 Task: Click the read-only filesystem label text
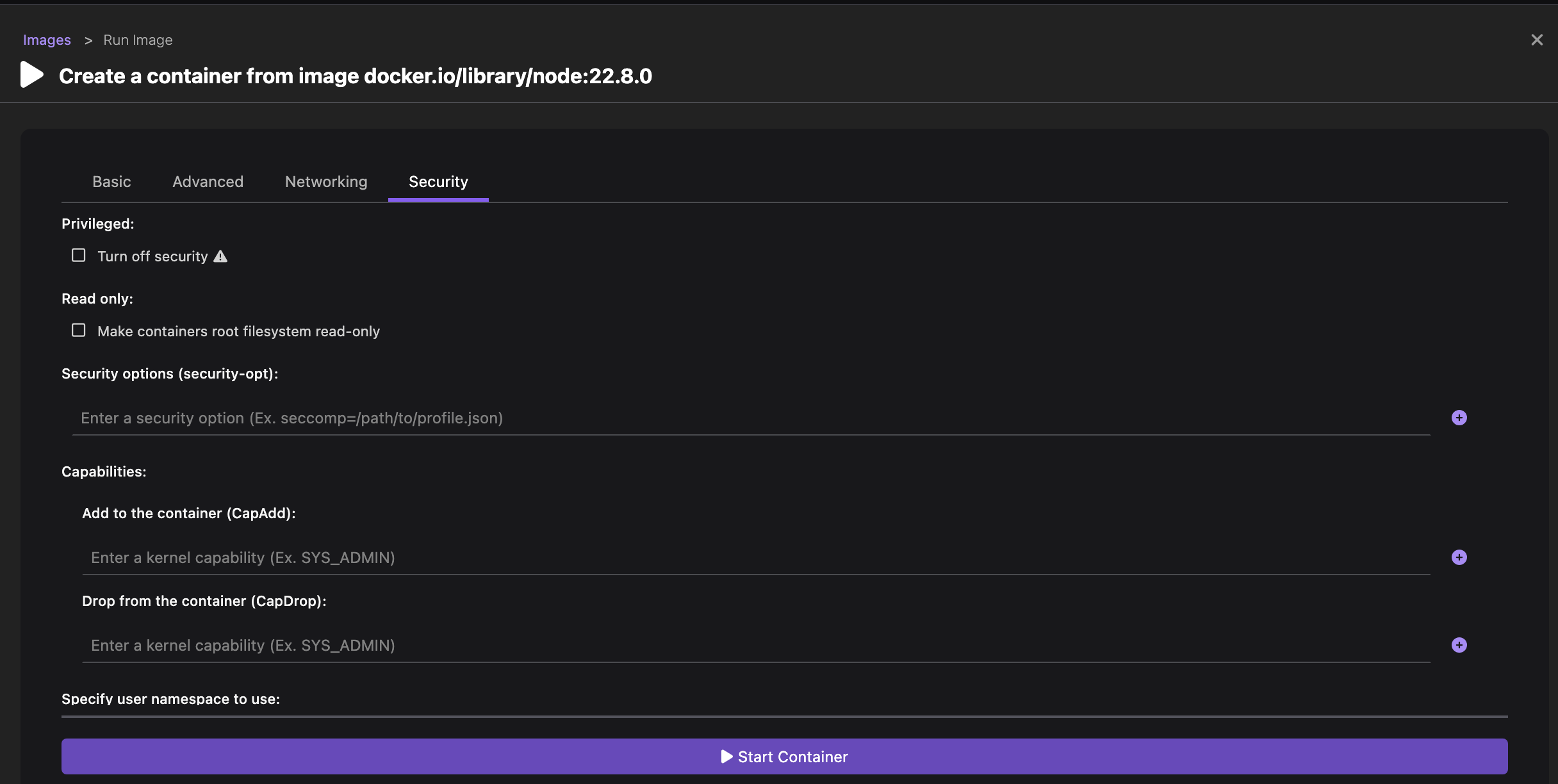click(x=238, y=331)
